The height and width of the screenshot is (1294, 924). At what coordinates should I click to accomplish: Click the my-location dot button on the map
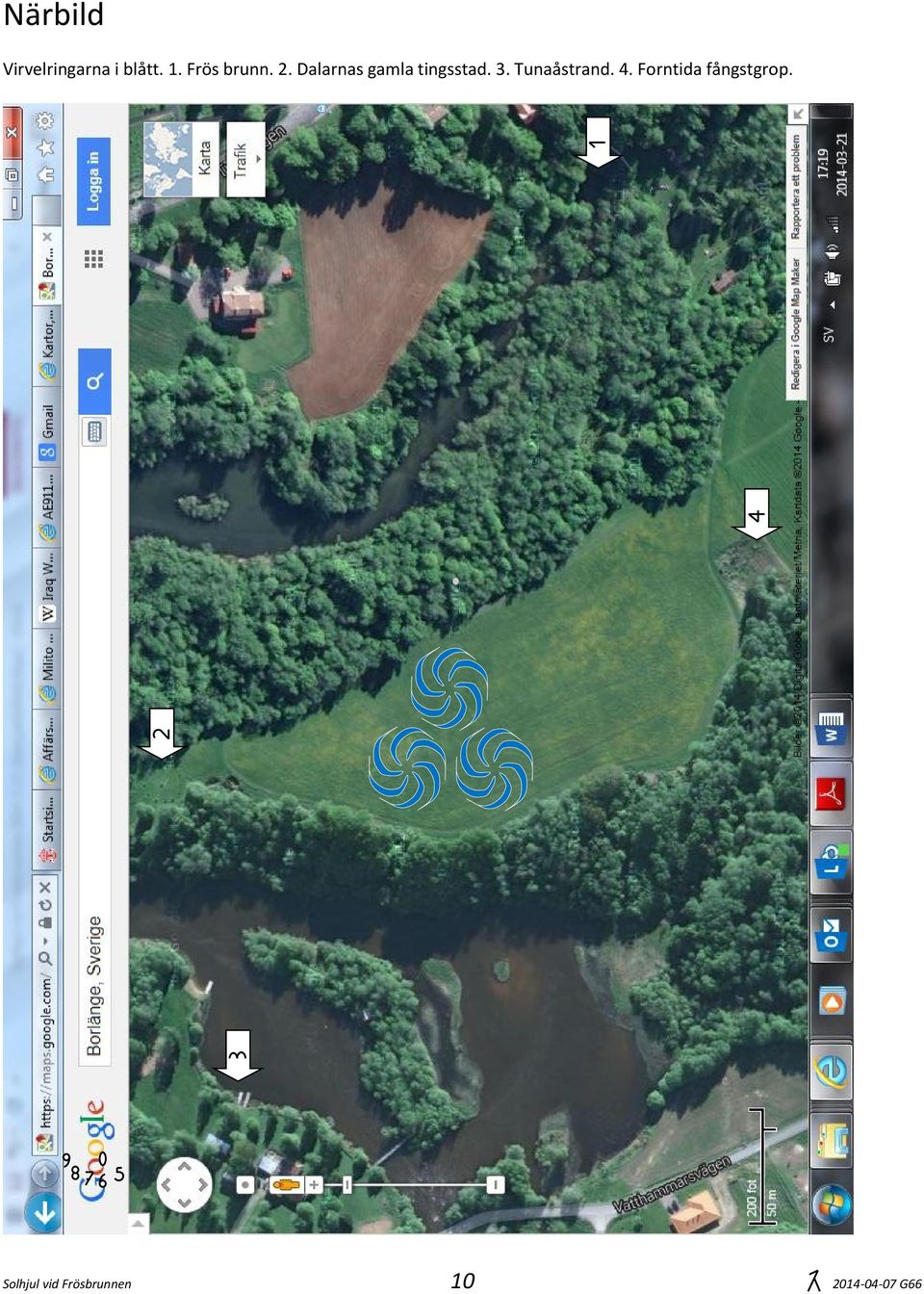[x=245, y=1184]
